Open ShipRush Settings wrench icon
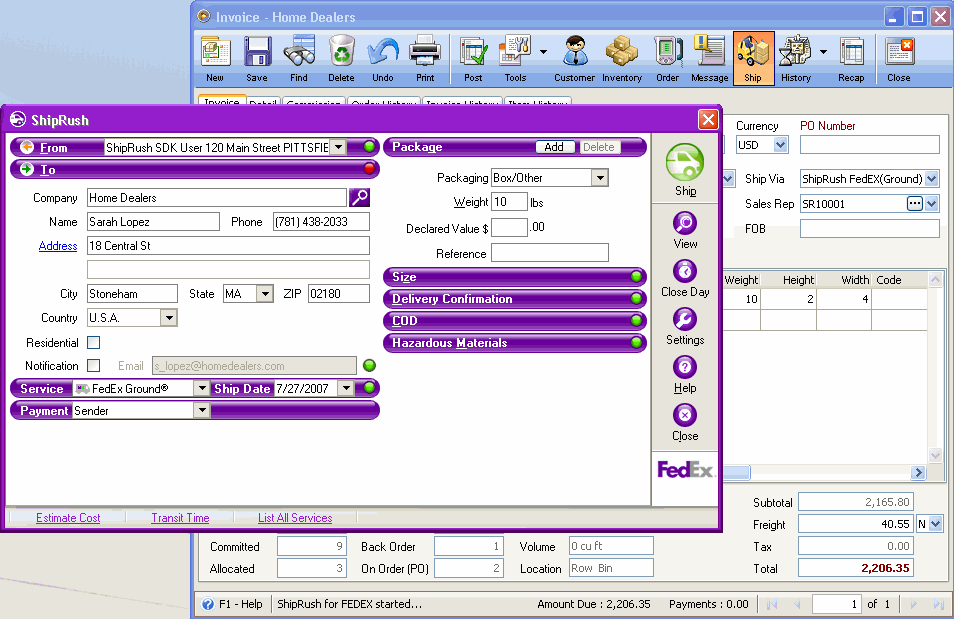Viewport: 956px width, 620px height. tap(685, 319)
